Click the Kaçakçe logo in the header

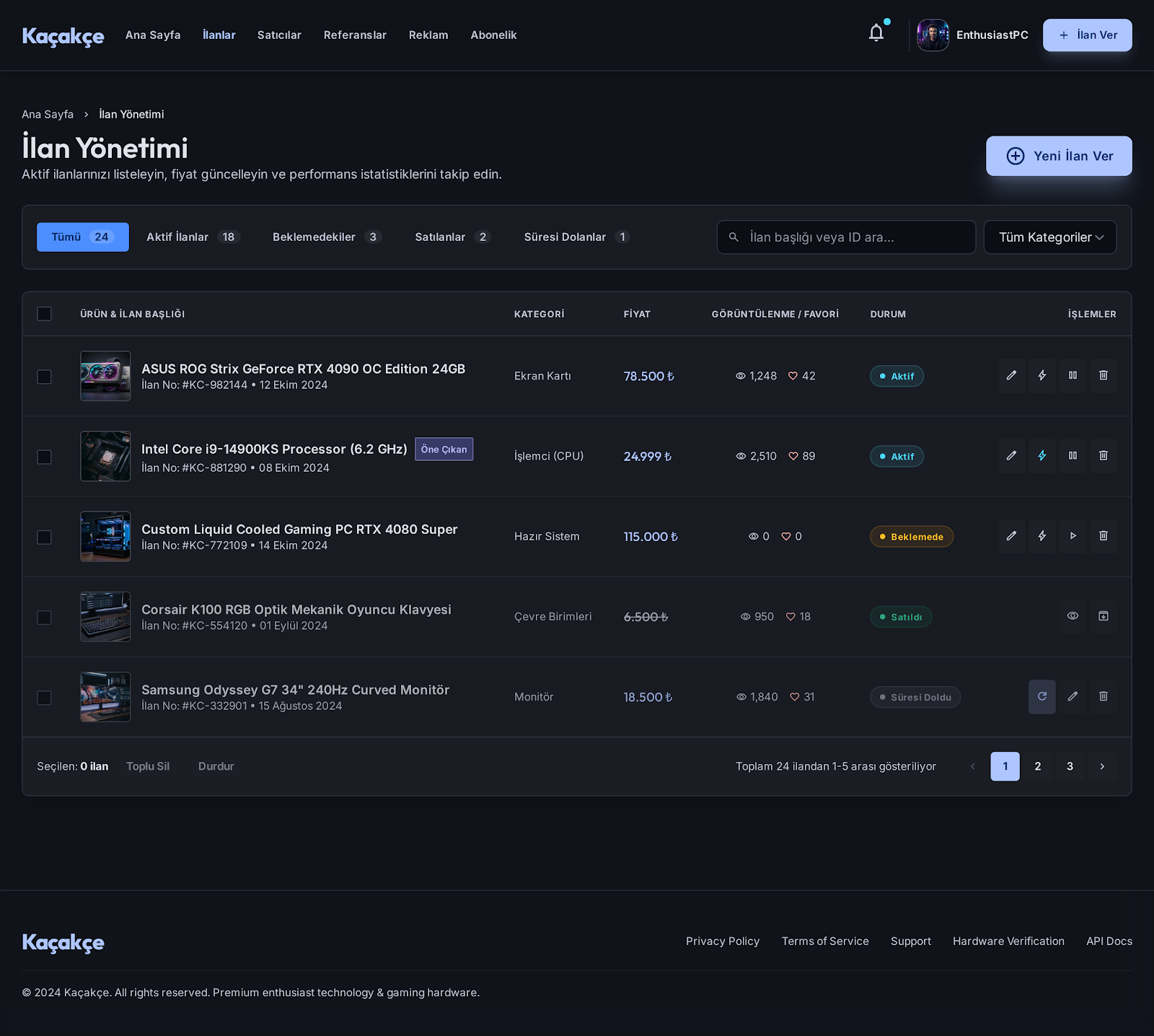click(x=63, y=35)
